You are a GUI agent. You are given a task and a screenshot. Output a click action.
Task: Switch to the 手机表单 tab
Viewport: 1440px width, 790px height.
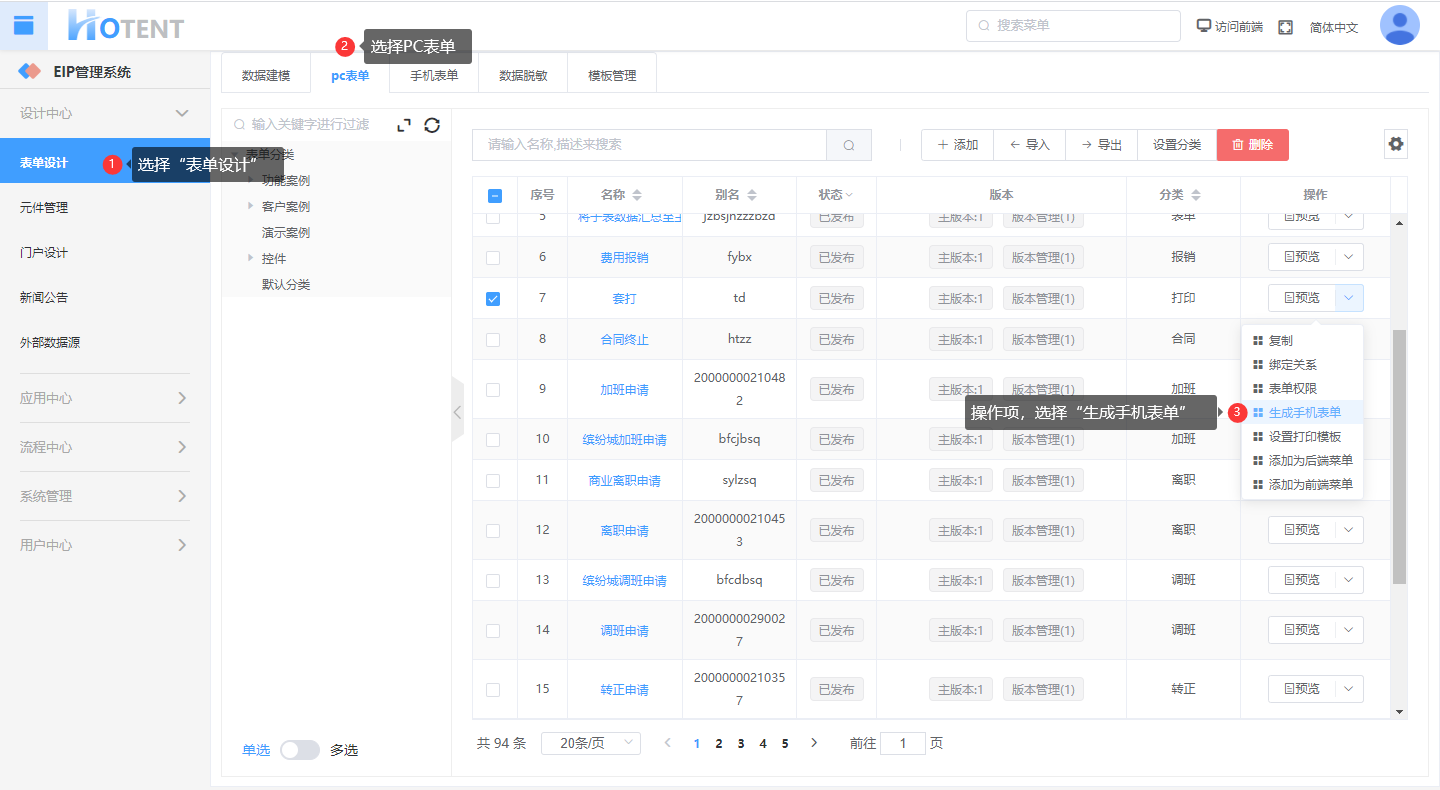pyautogui.click(x=434, y=75)
